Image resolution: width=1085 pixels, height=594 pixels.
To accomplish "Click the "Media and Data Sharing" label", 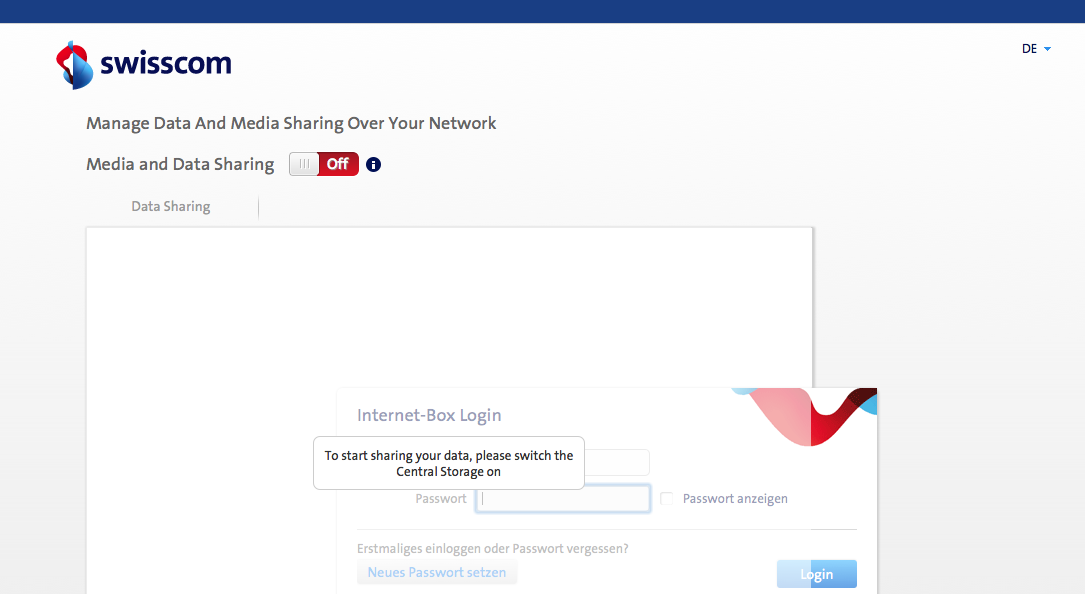I will 180,164.
